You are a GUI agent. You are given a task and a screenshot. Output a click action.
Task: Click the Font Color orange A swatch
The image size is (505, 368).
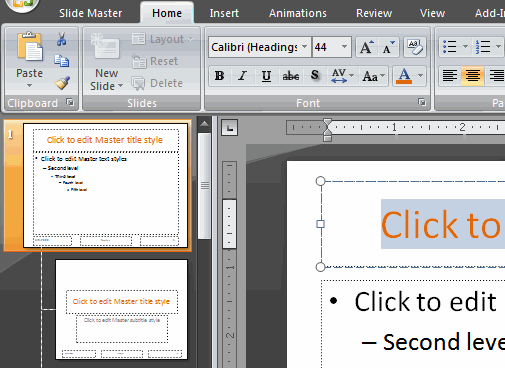point(404,76)
